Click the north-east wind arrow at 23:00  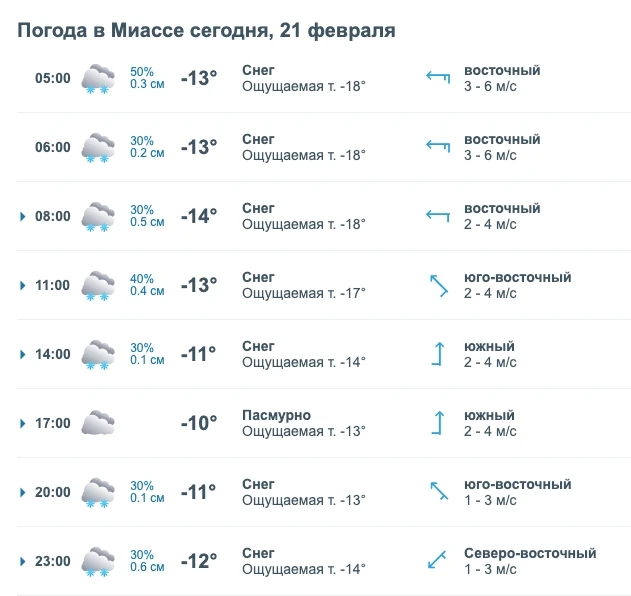click(x=437, y=560)
